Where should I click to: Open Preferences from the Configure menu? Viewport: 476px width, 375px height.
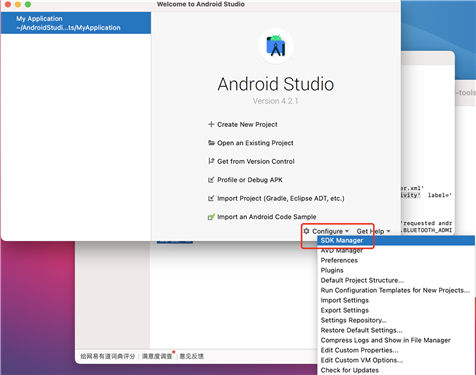[396, 260]
